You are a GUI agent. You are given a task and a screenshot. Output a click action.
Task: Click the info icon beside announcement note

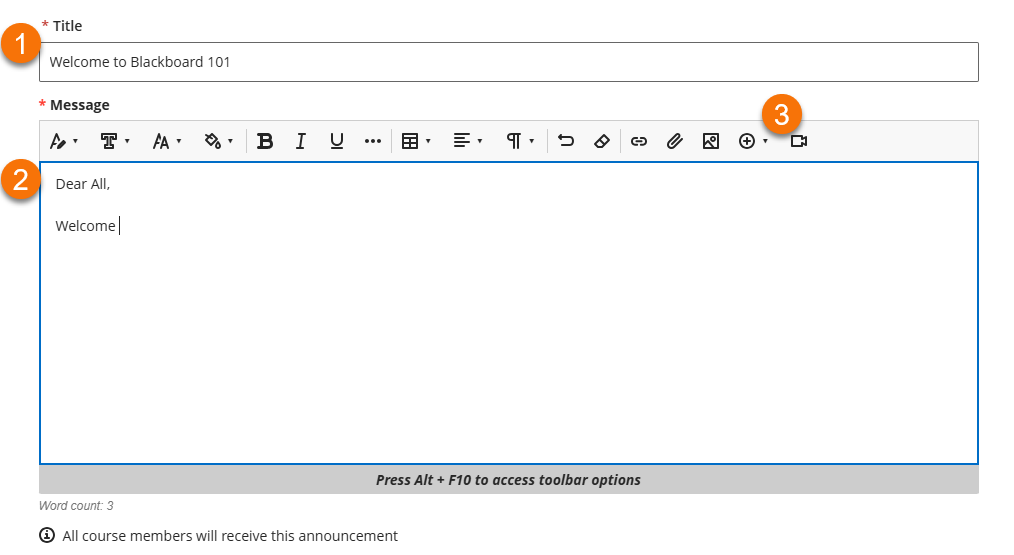[47, 535]
